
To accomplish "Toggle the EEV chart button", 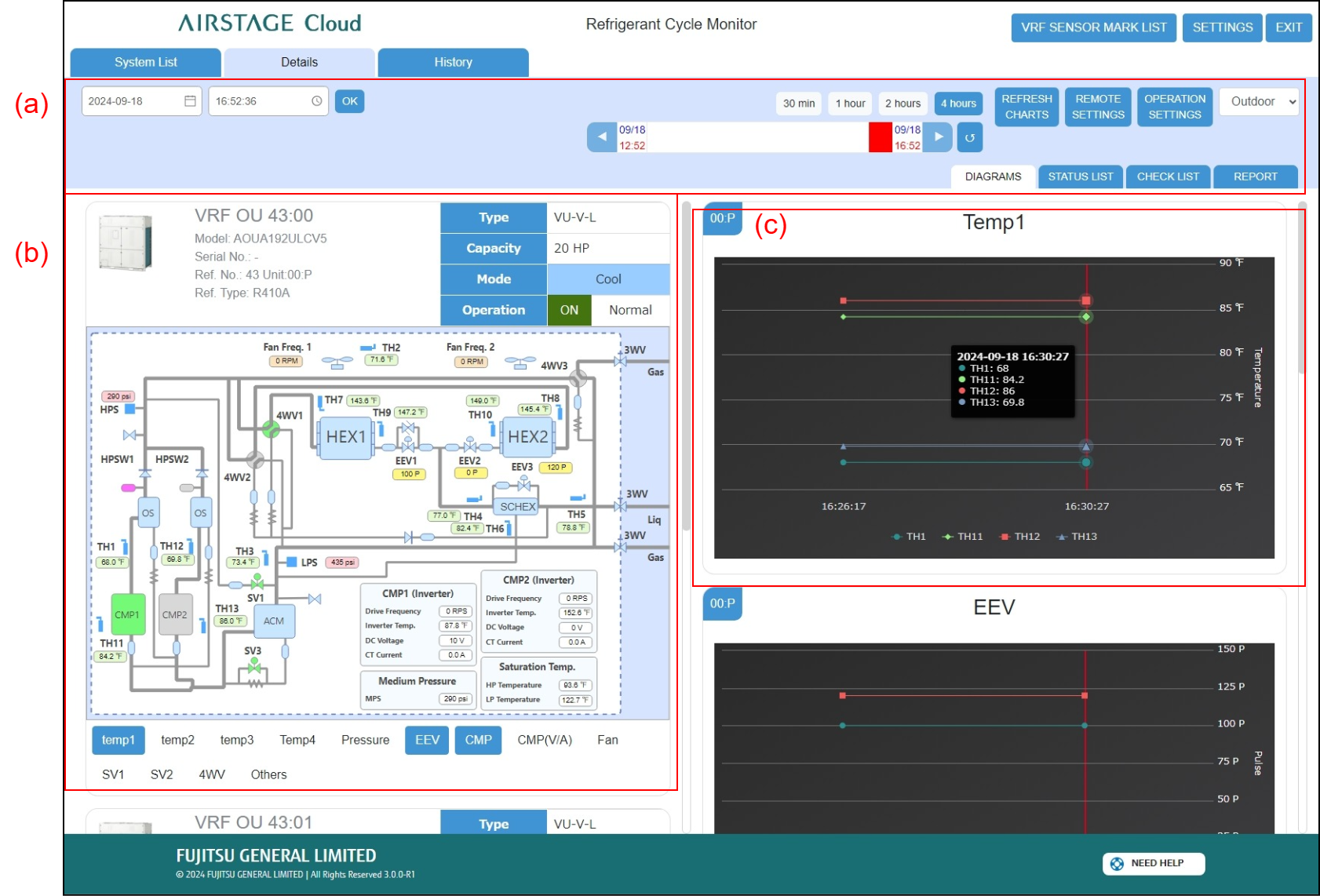I will [x=427, y=740].
